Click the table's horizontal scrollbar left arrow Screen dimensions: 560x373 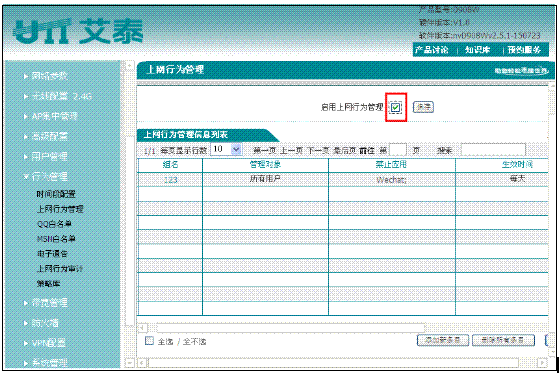[142, 328]
